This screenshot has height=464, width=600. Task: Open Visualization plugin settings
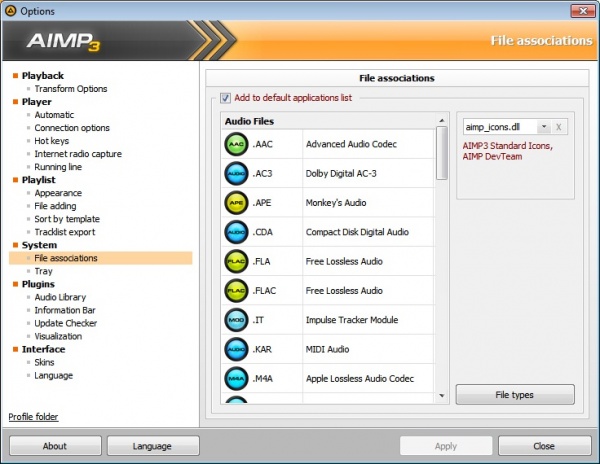[58, 336]
